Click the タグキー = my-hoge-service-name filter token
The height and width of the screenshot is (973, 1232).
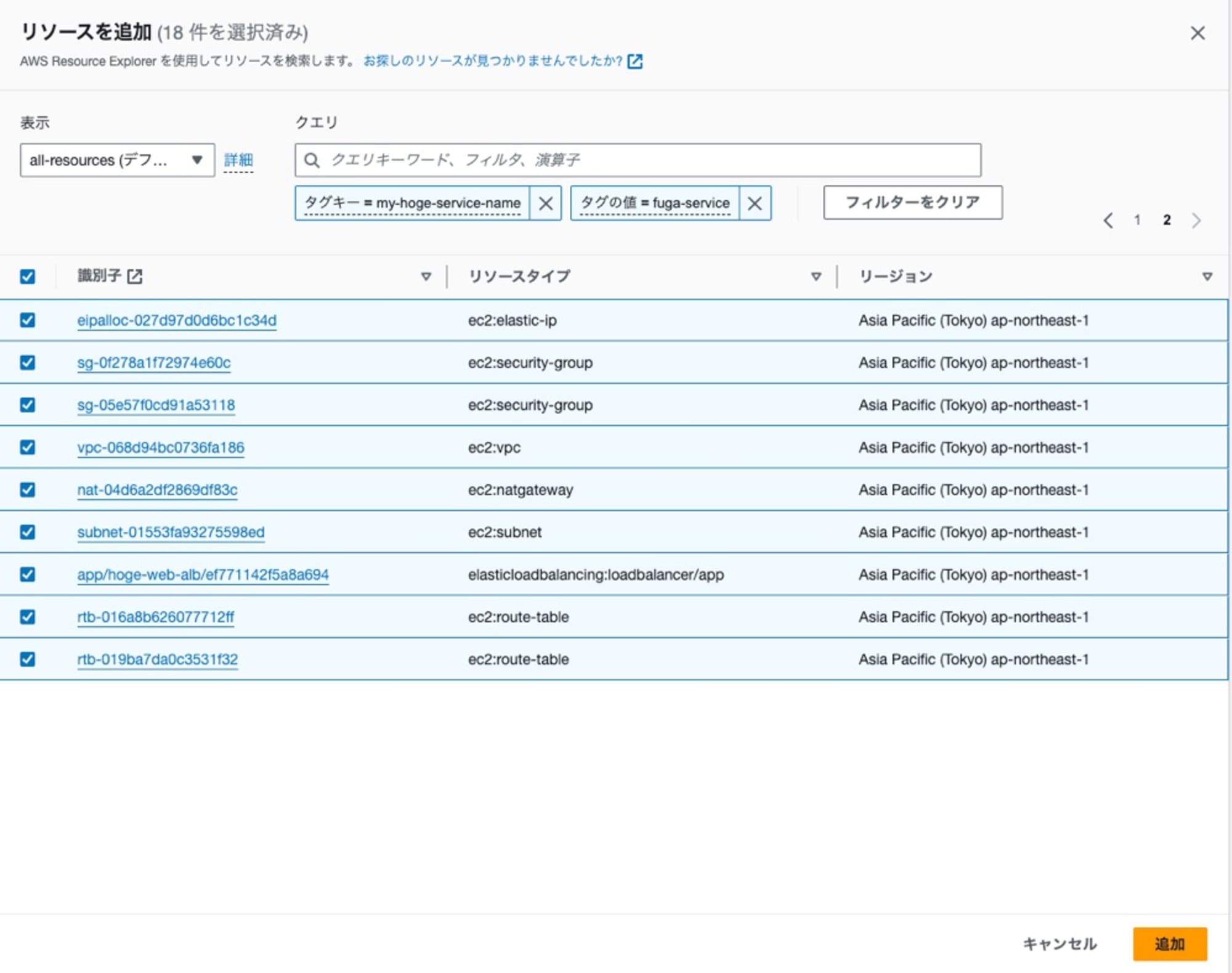click(412, 203)
